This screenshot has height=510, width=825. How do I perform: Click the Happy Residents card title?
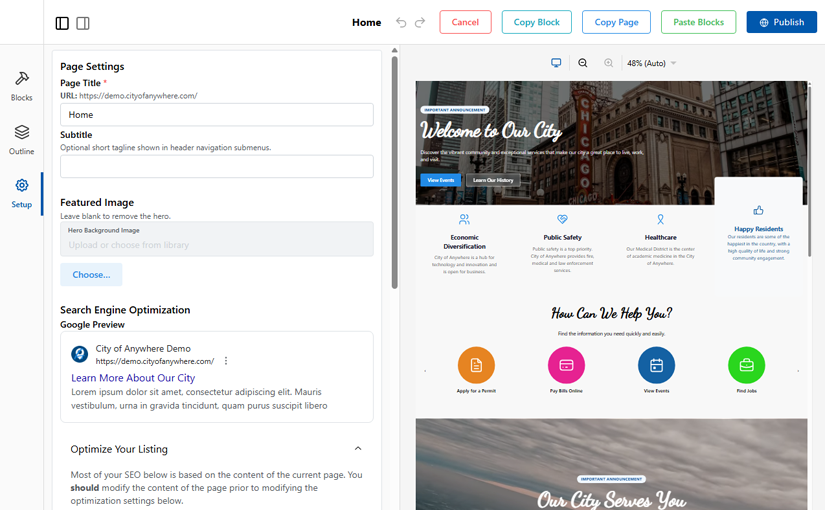click(758, 229)
